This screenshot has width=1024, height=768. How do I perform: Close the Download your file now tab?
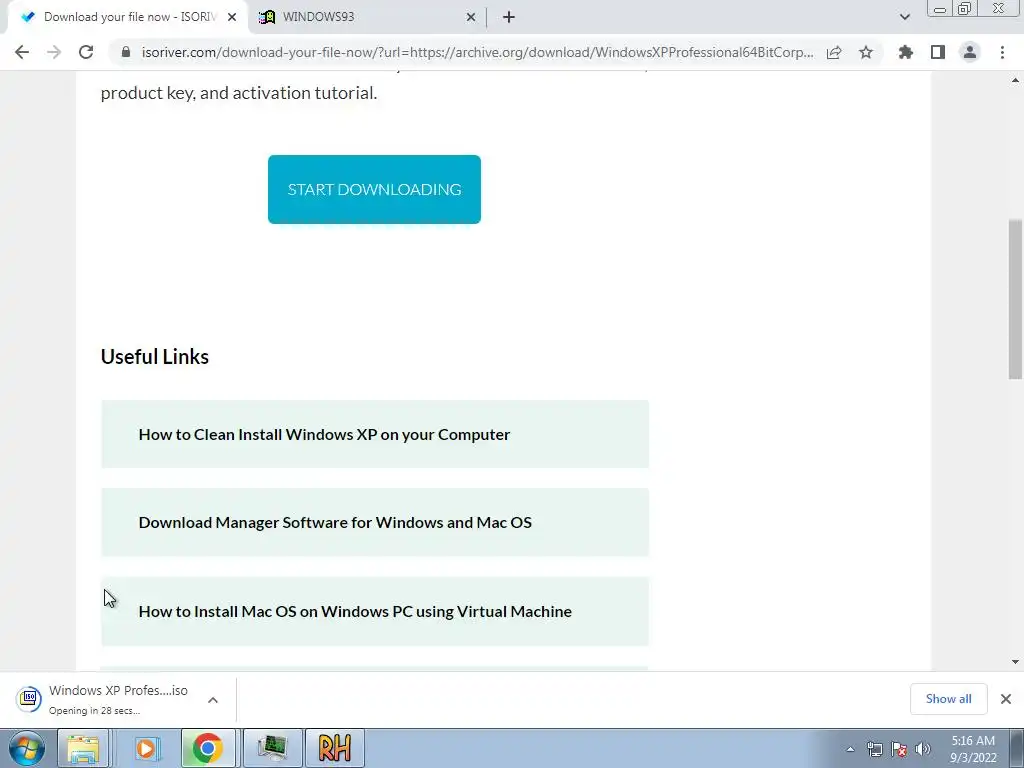pyautogui.click(x=232, y=17)
